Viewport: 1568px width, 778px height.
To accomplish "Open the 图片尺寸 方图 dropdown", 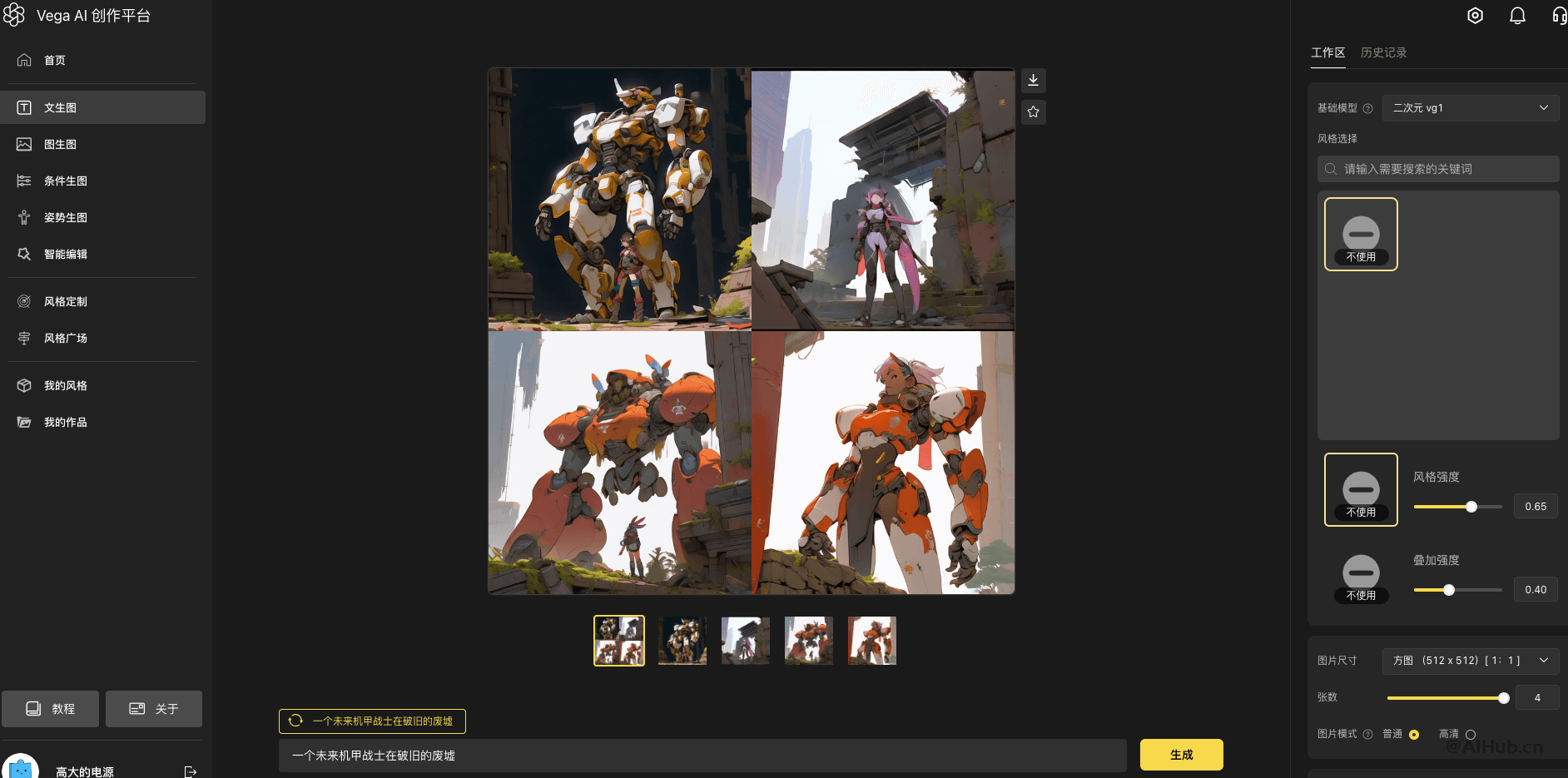I will click(1471, 661).
